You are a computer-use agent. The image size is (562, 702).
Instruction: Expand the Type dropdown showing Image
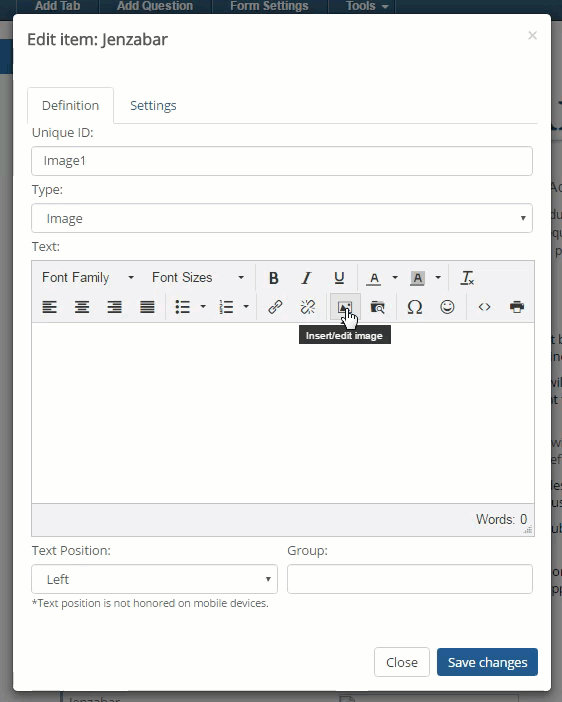tap(282, 218)
